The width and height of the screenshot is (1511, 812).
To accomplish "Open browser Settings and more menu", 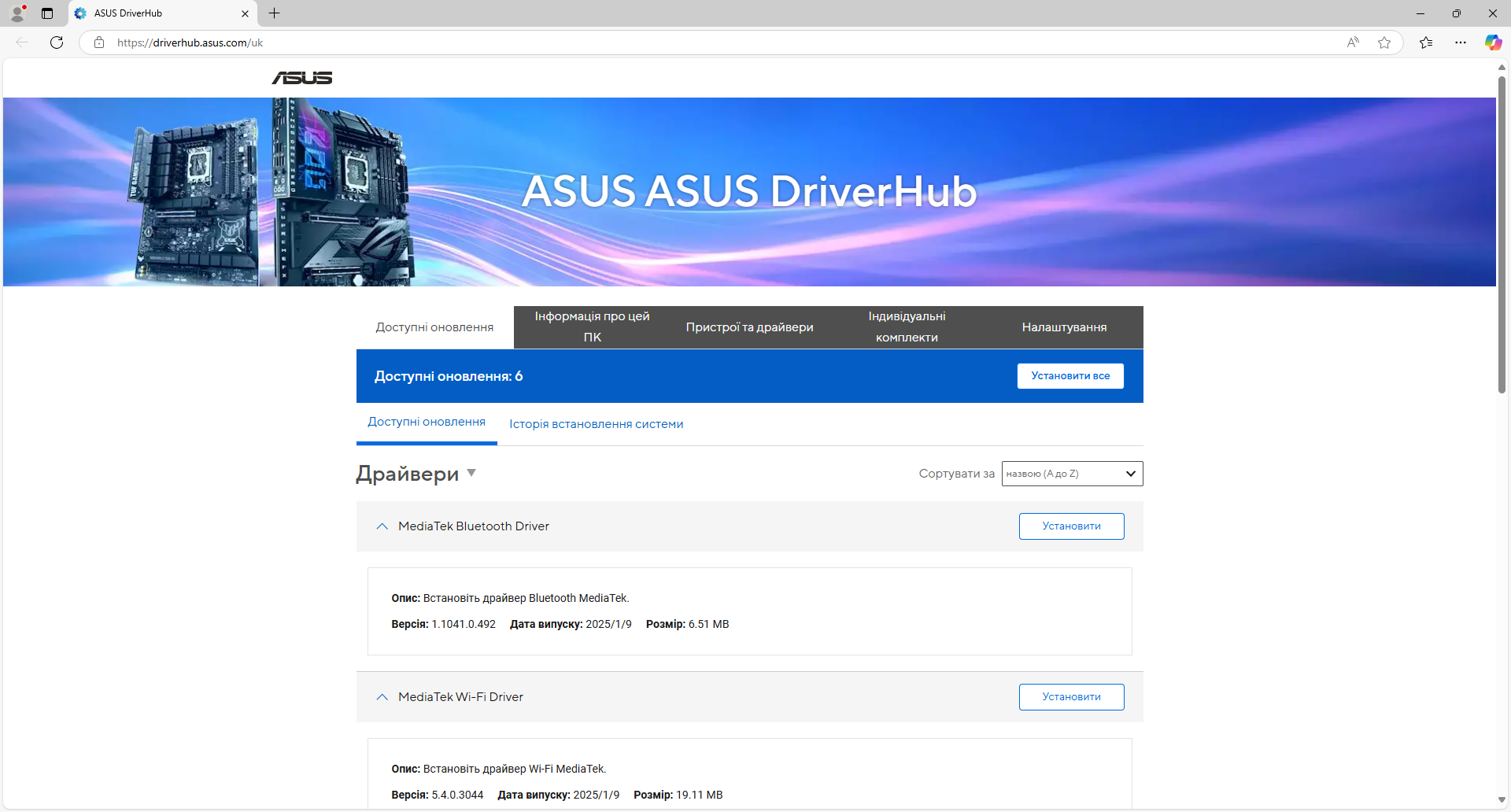I will pos(1461,42).
